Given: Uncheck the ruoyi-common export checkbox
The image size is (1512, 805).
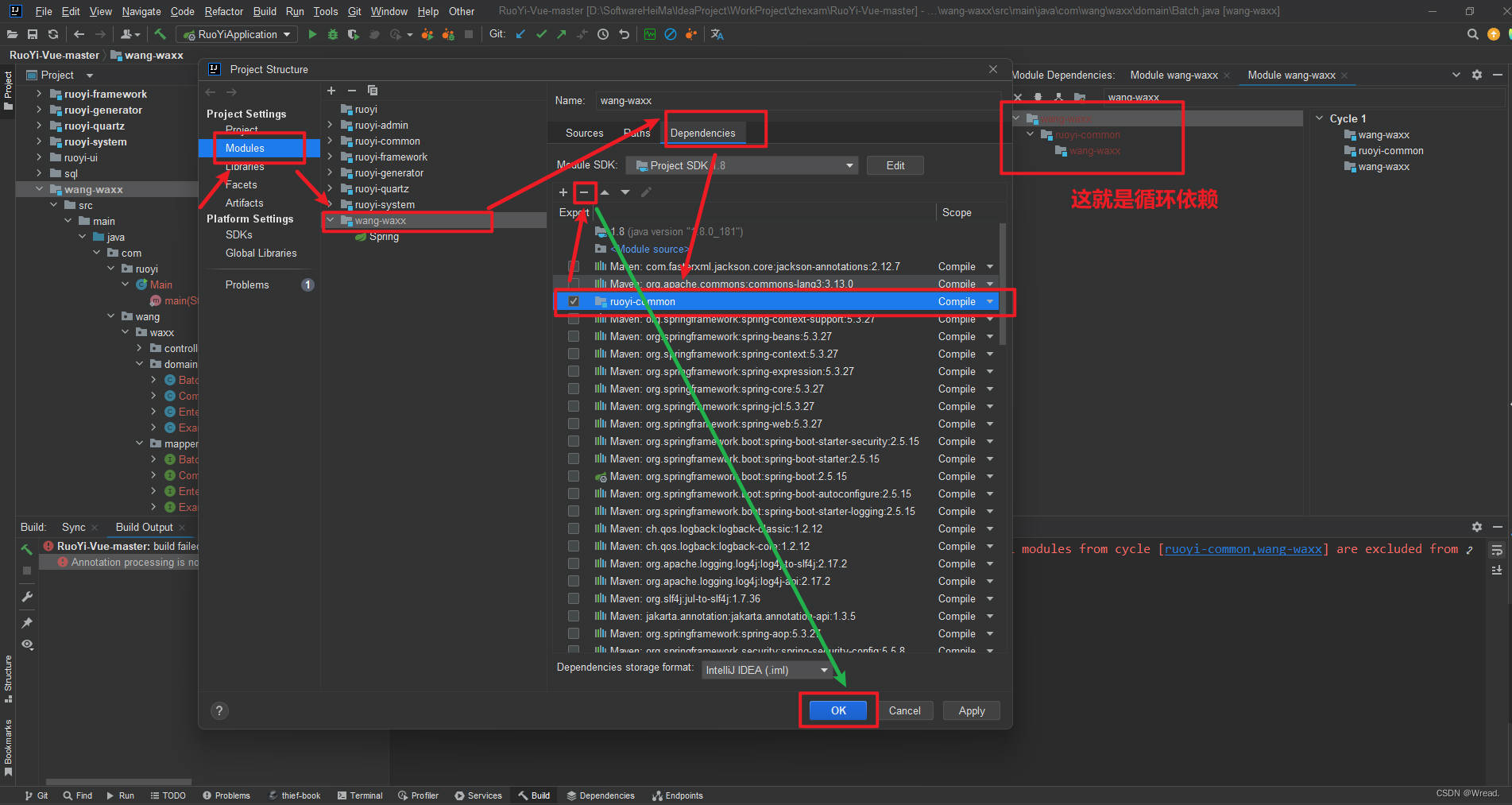Looking at the screenshot, I should click(574, 301).
